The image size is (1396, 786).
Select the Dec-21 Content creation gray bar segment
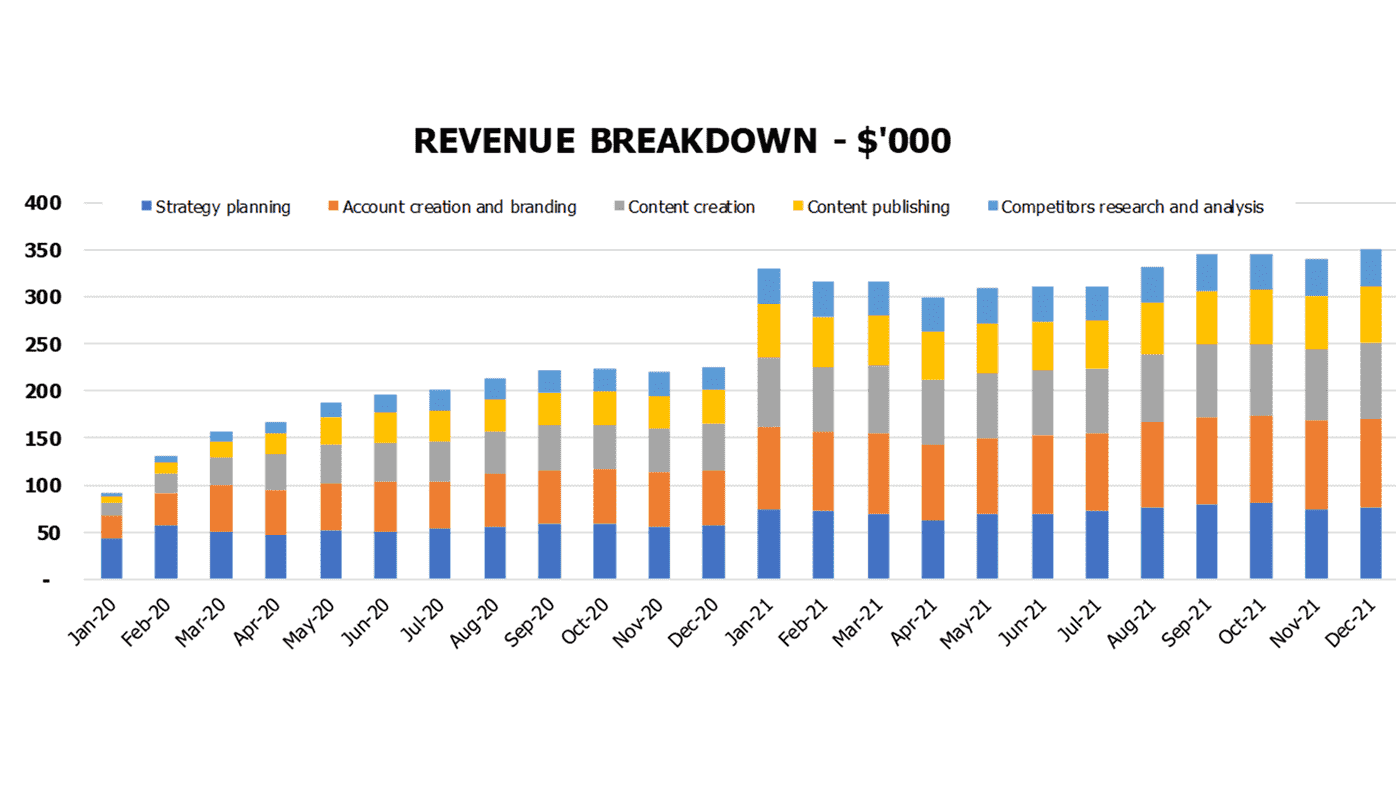pyautogui.click(x=1371, y=381)
